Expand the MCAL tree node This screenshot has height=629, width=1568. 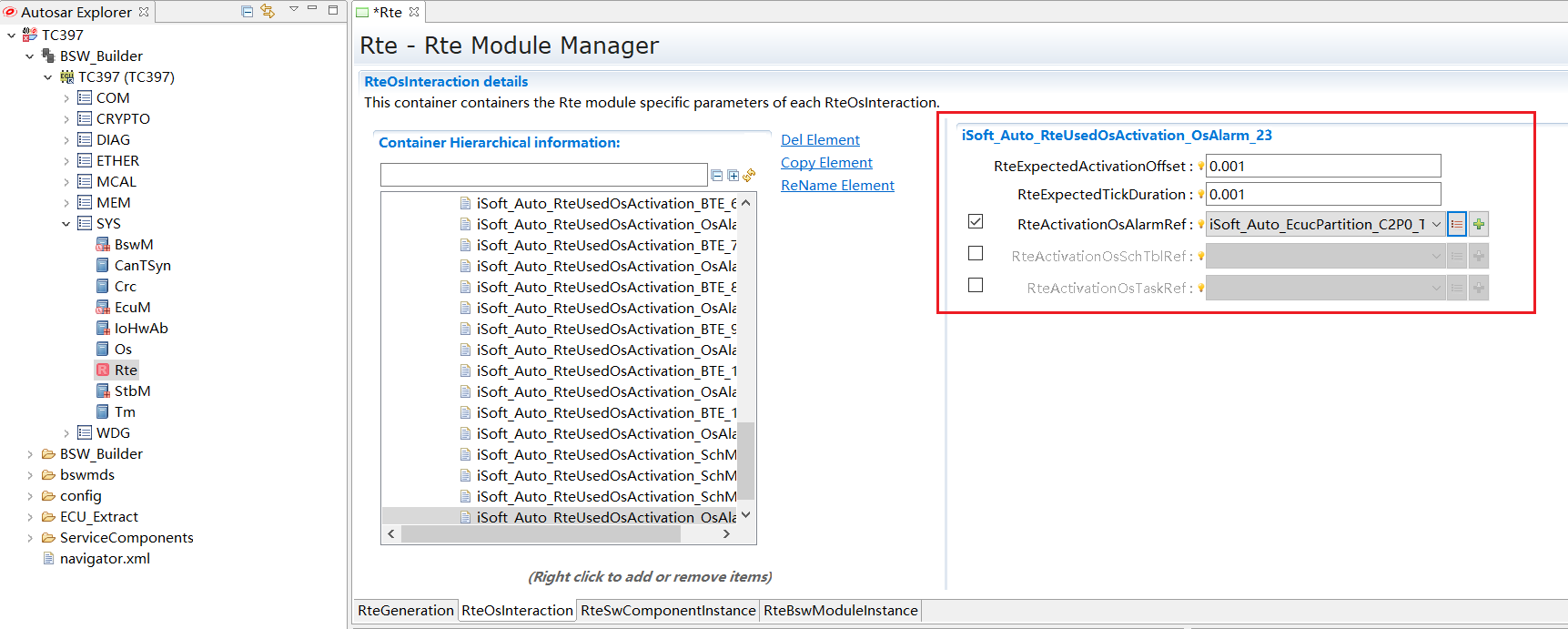point(66,182)
